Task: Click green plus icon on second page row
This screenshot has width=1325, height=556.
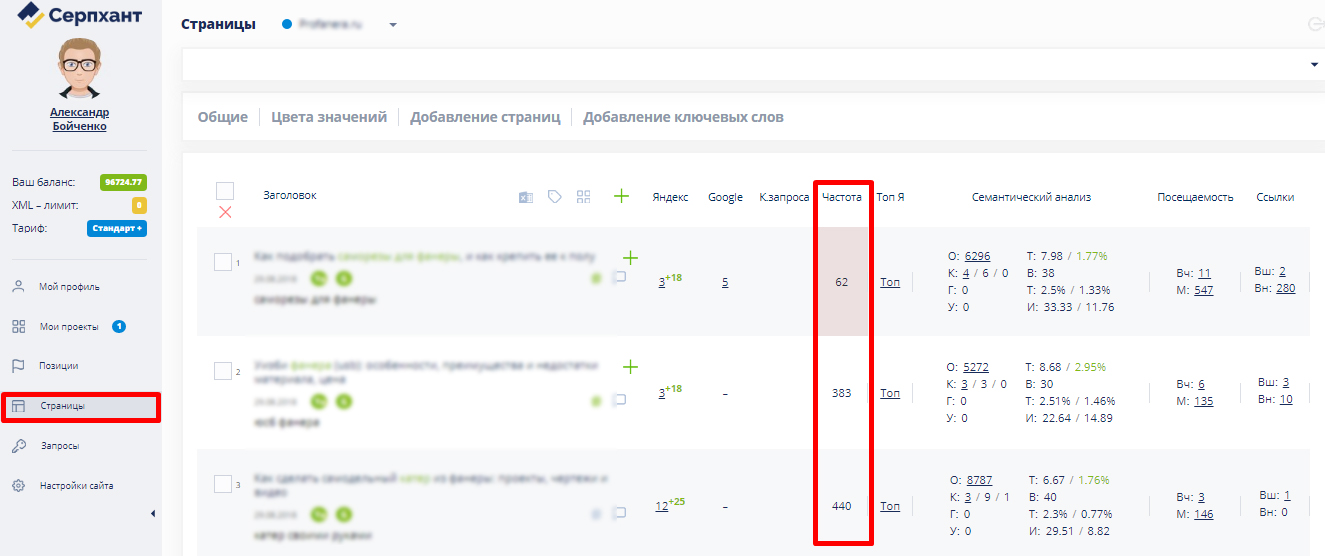Action: 630,367
